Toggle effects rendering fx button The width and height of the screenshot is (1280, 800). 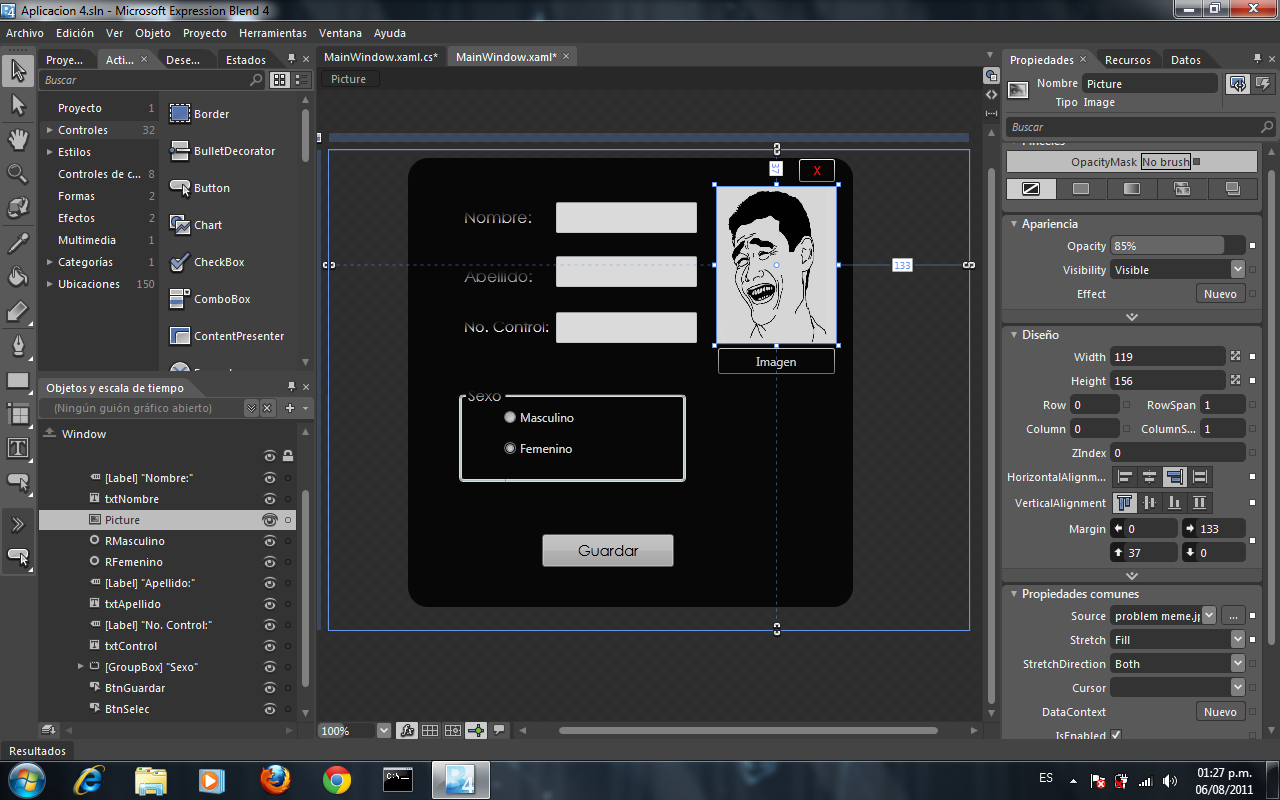[407, 731]
